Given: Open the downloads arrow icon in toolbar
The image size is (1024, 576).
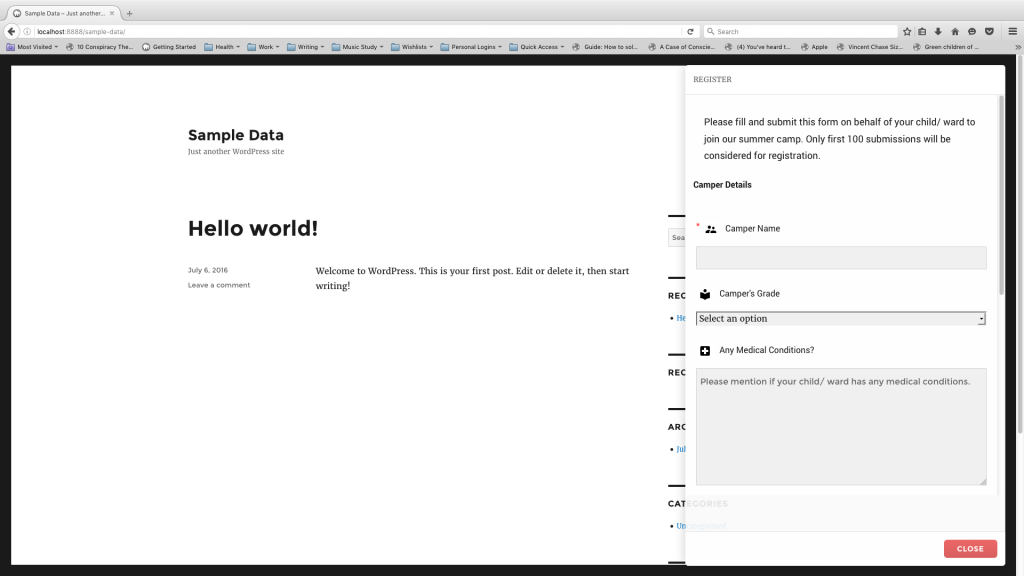Looking at the screenshot, I should click(938, 31).
